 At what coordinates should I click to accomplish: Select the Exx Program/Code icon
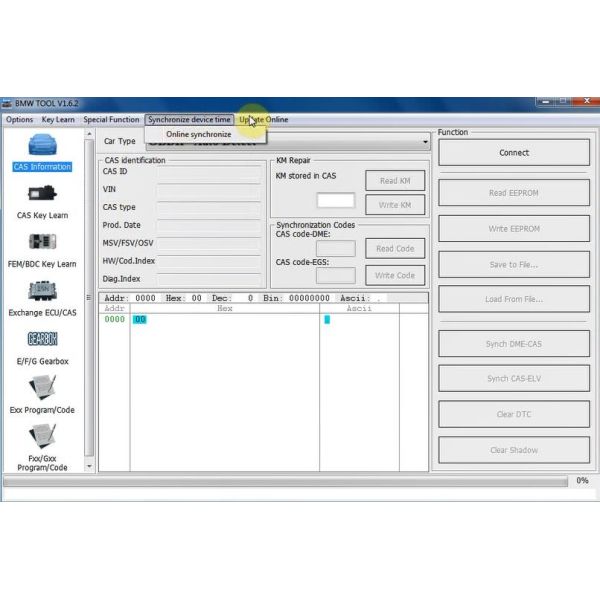(x=42, y=388)
